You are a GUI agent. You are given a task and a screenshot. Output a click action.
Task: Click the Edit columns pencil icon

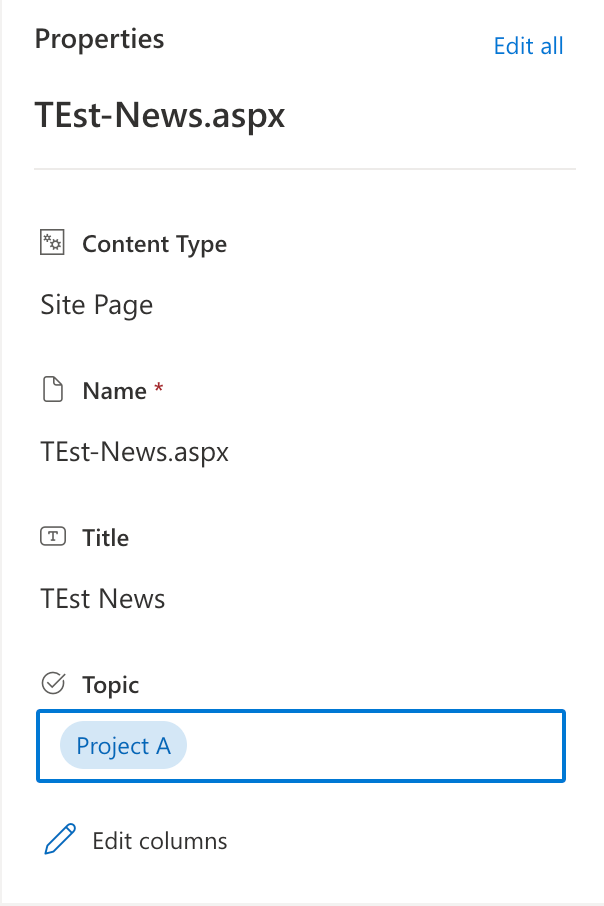(60, 840)
